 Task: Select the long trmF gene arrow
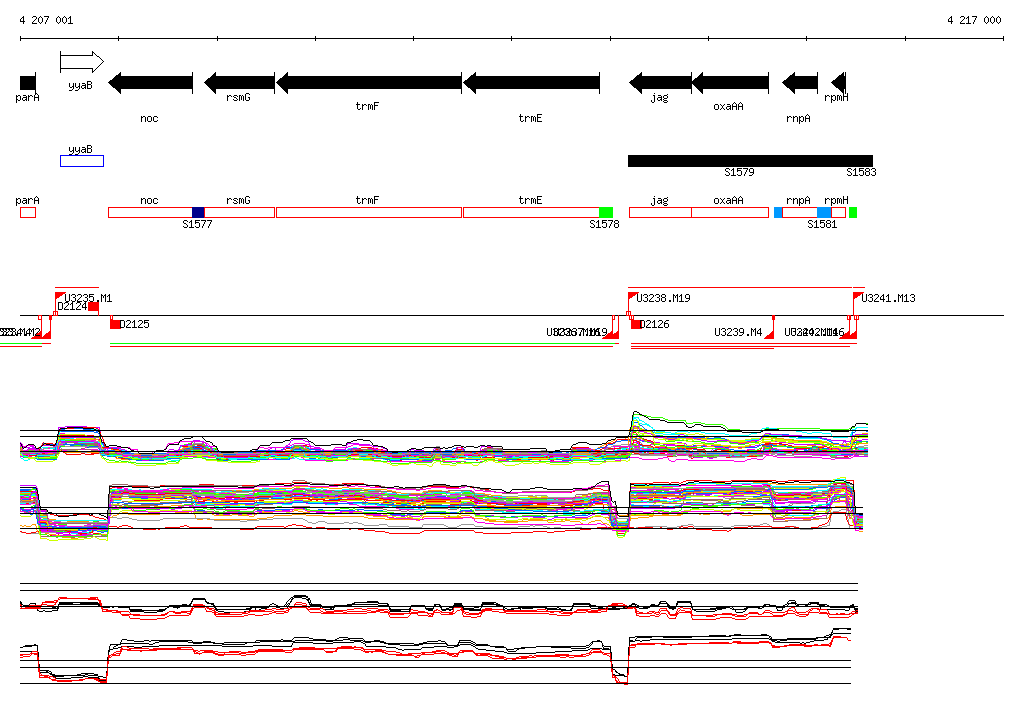tap(369, 83)
